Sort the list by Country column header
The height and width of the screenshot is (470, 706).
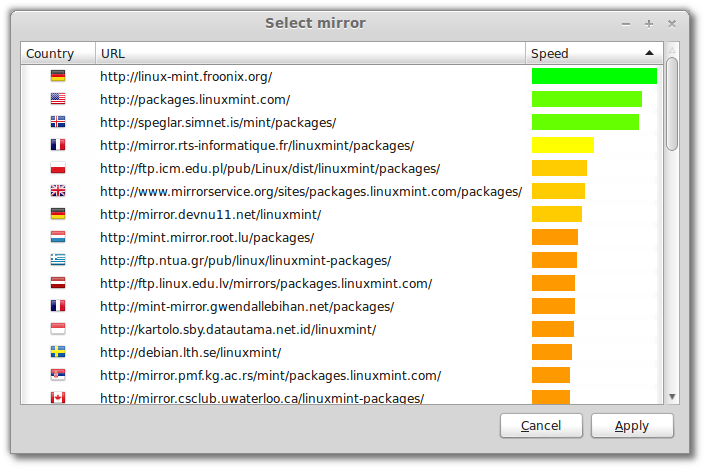(x=58, y=53)
